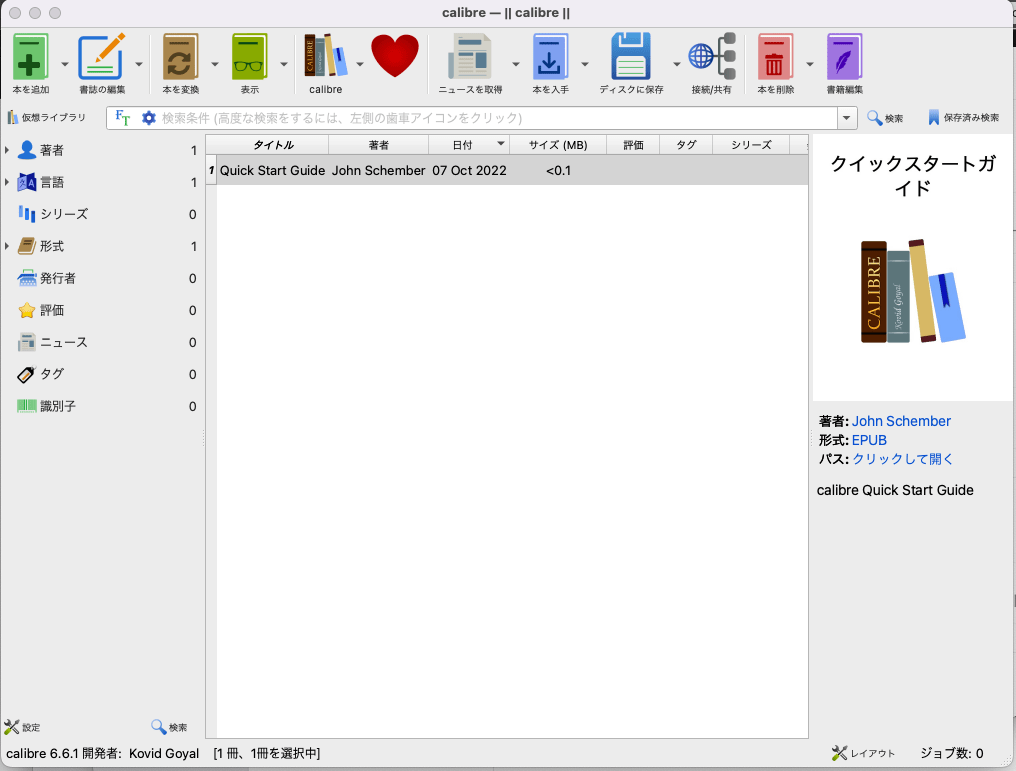Click ジョブ数: 0 jobs indicator

952,753
